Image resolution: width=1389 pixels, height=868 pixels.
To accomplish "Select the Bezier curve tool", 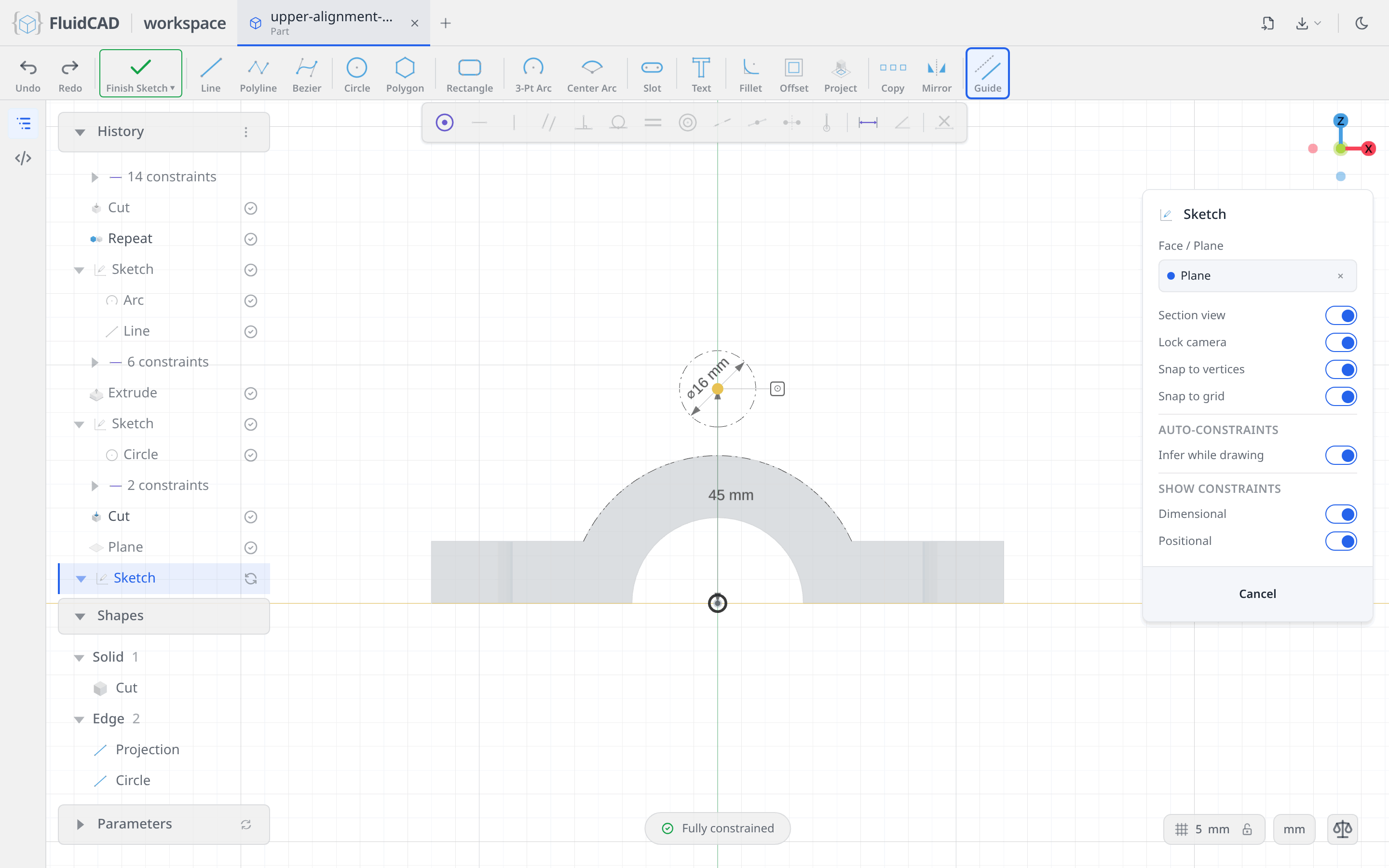I will point(307,74).
